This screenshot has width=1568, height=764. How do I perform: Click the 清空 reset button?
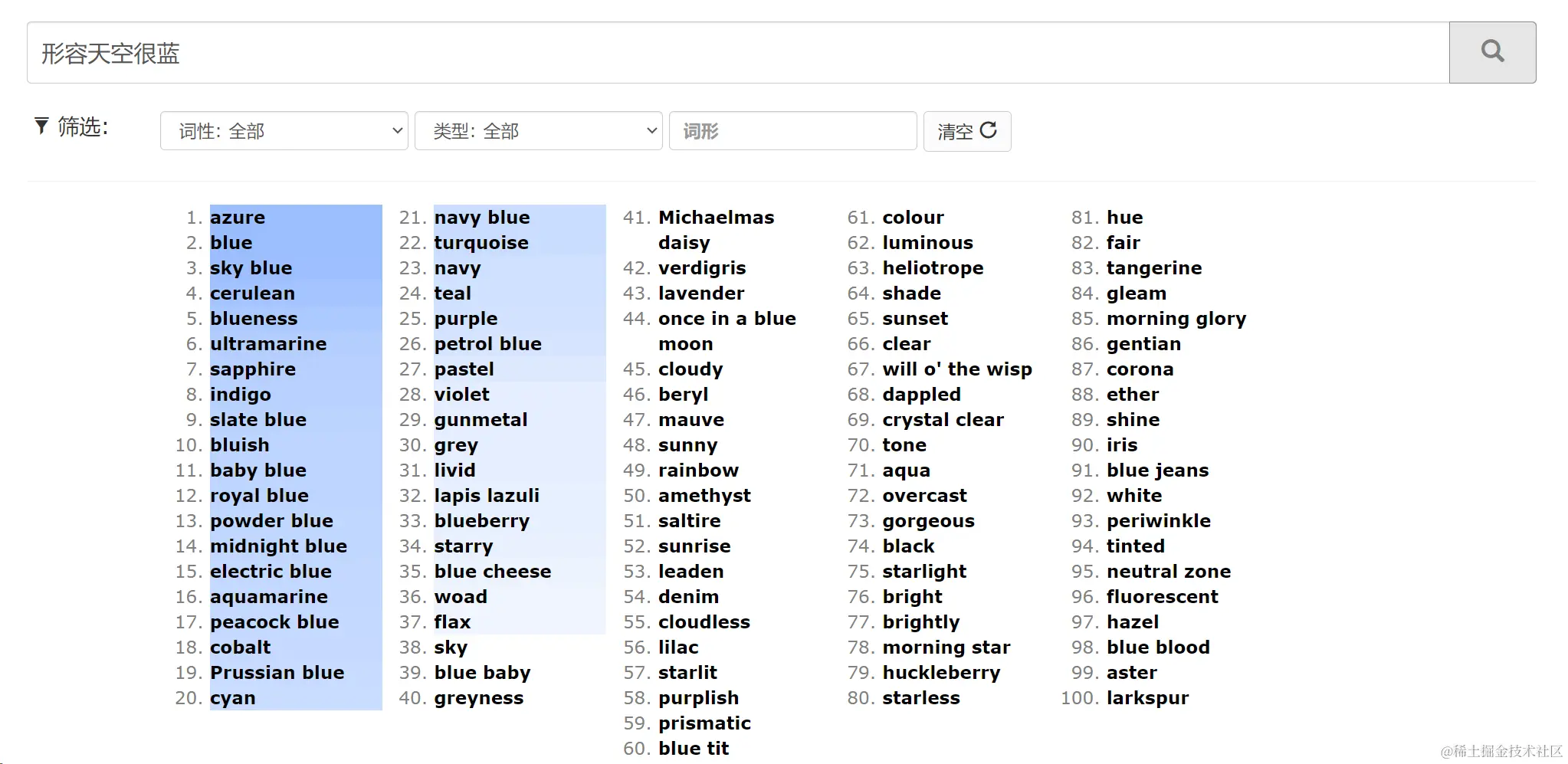pos(967,131)
